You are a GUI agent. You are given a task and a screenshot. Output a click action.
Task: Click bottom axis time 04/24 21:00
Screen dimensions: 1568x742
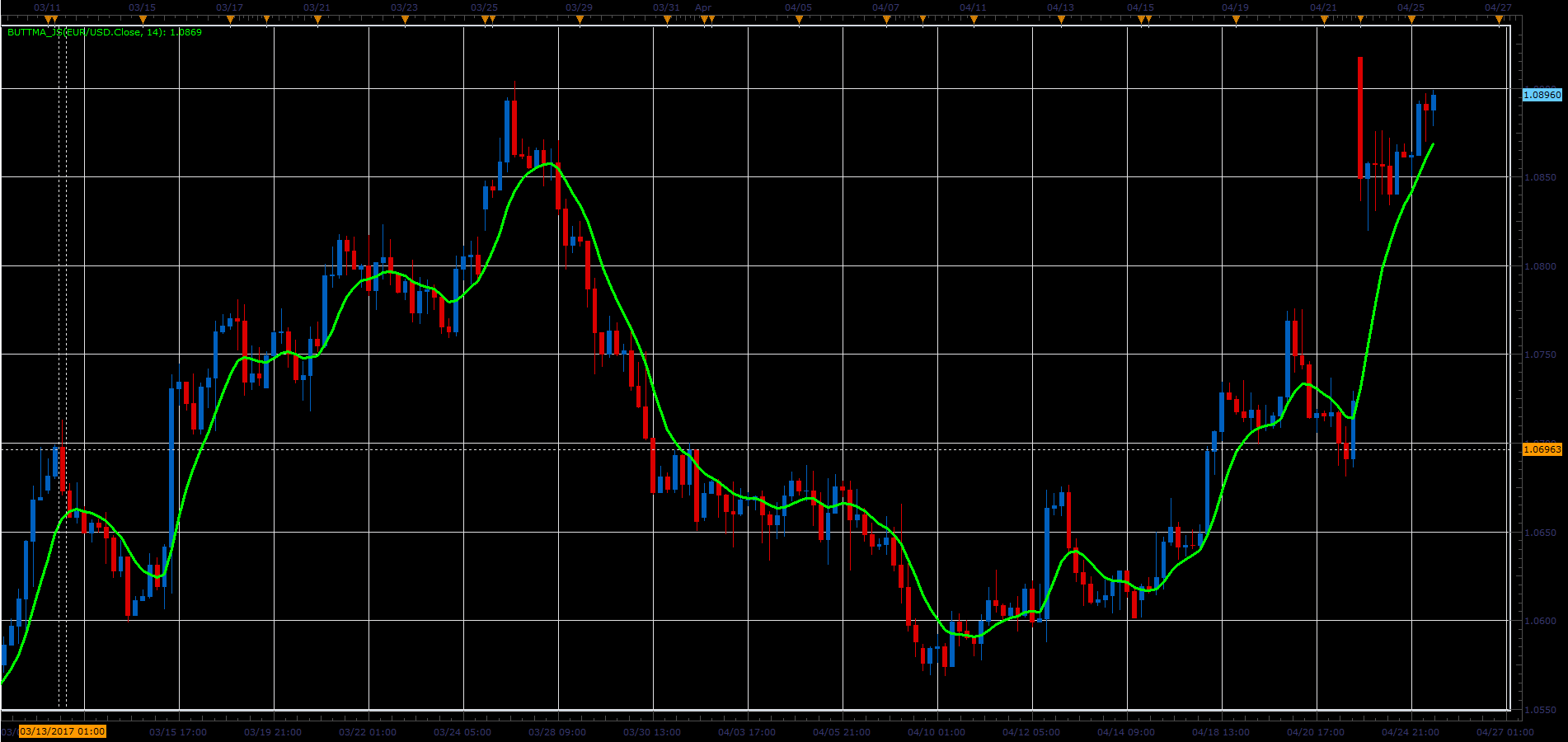tap(1411, 732)
